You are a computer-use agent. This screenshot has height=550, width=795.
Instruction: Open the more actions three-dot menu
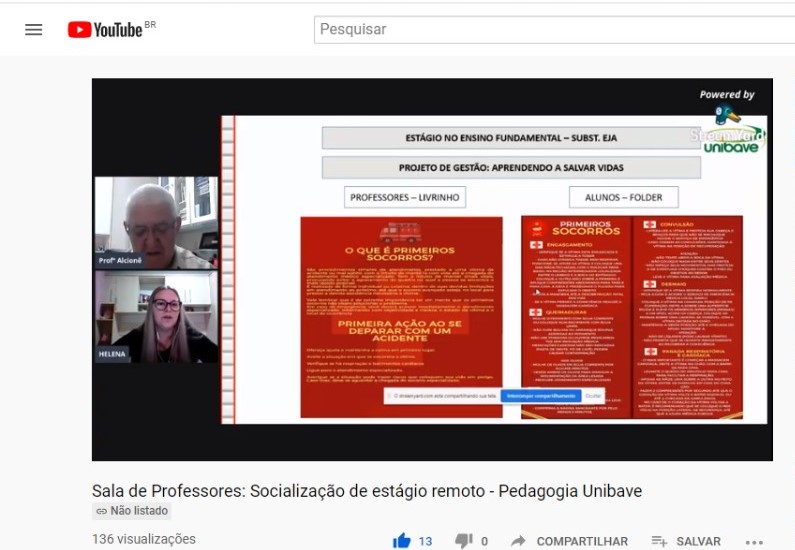(x=754, y=541)
